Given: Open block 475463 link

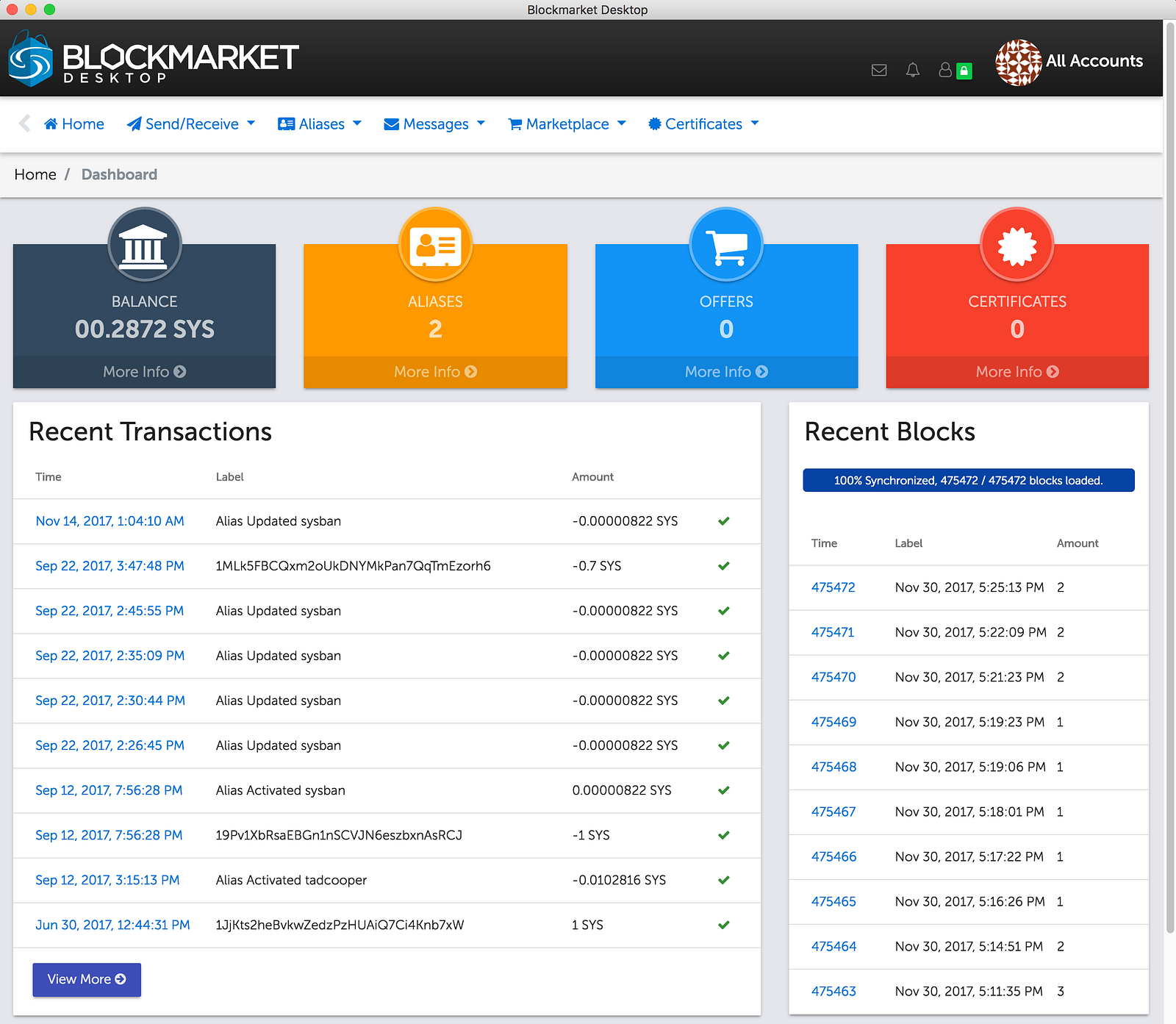Looking at the screenshot, I should pyautogui.click(x=833, y=991).
